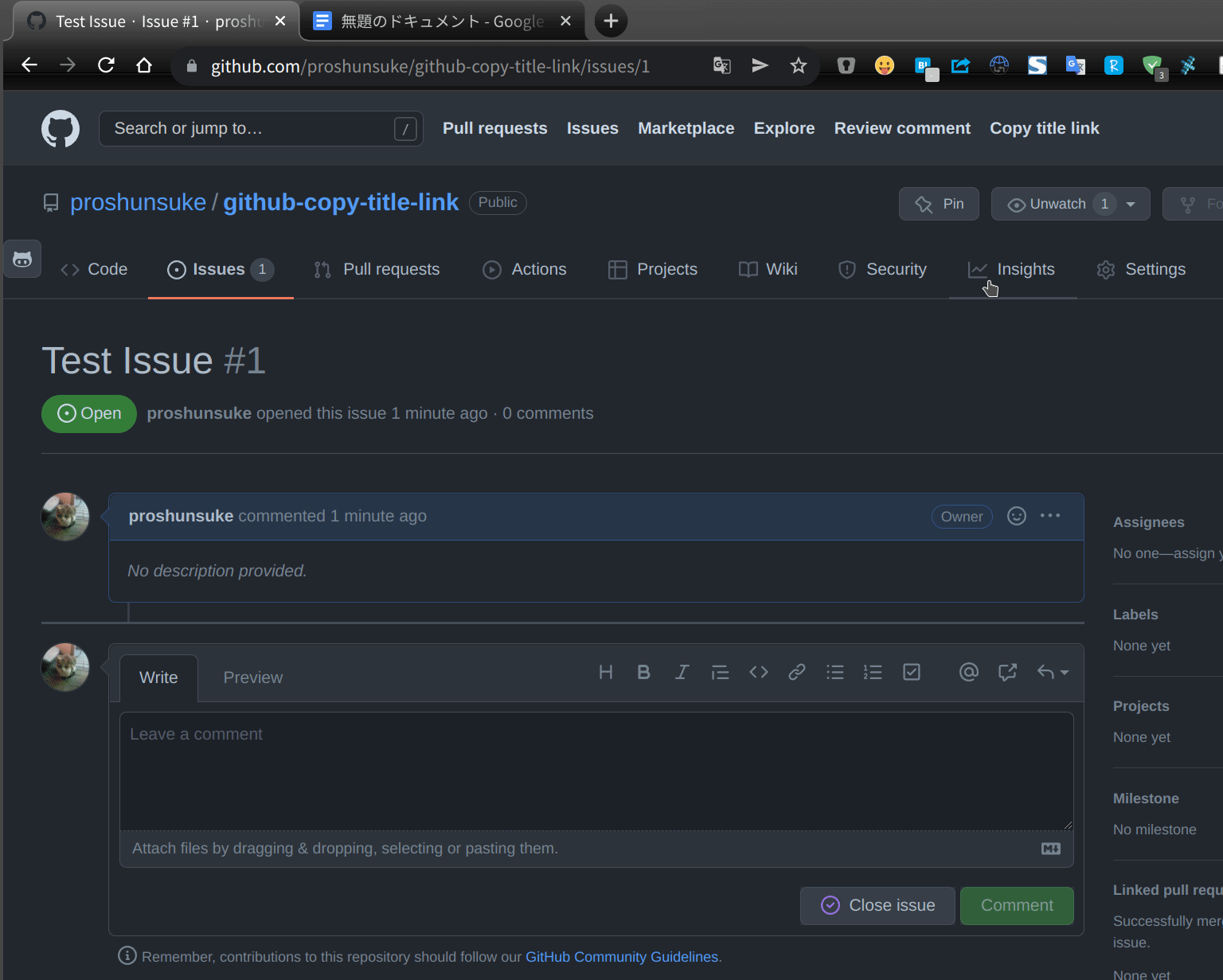Focus the Search or jump to field
Image resolution: width=1223 pixels, height=980 pixels.
coord(260,128)
